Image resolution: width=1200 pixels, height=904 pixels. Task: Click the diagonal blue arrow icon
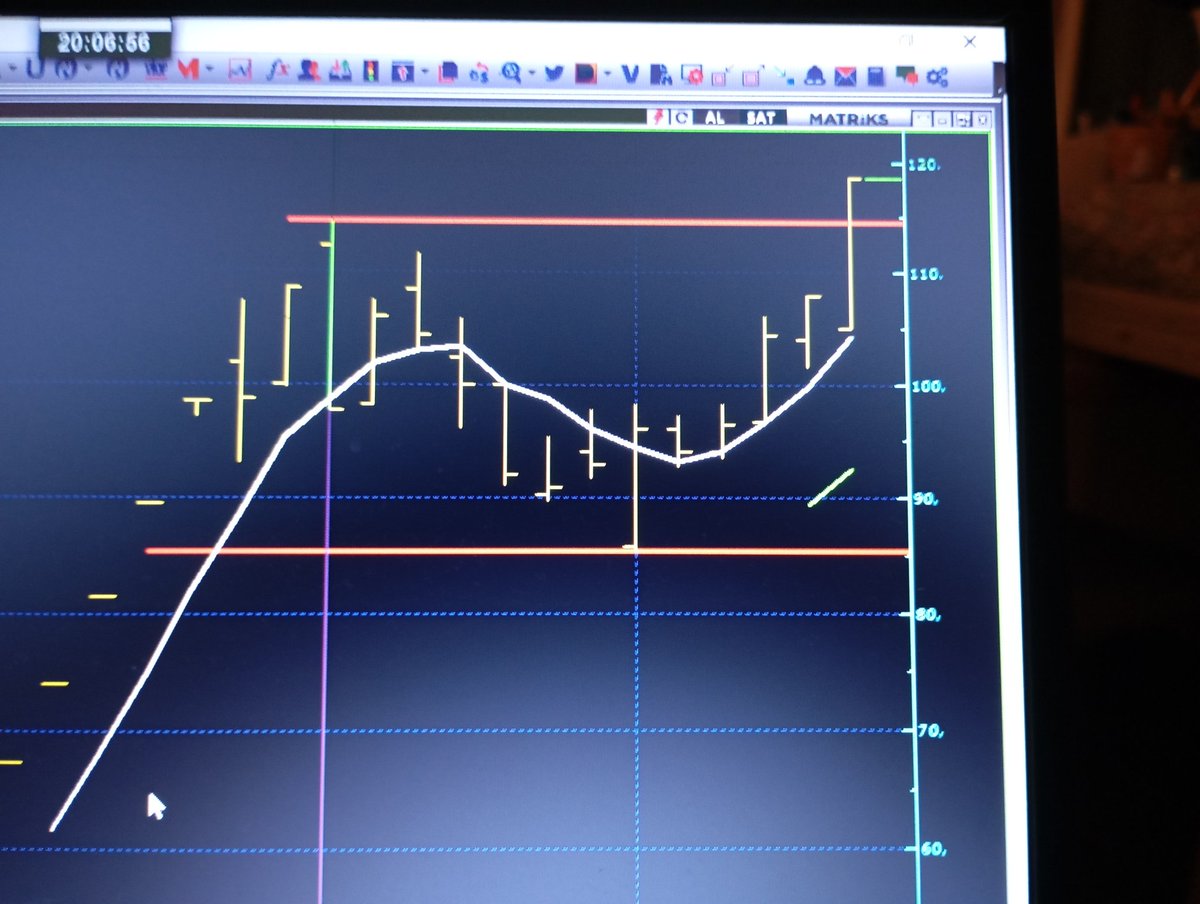783,74
